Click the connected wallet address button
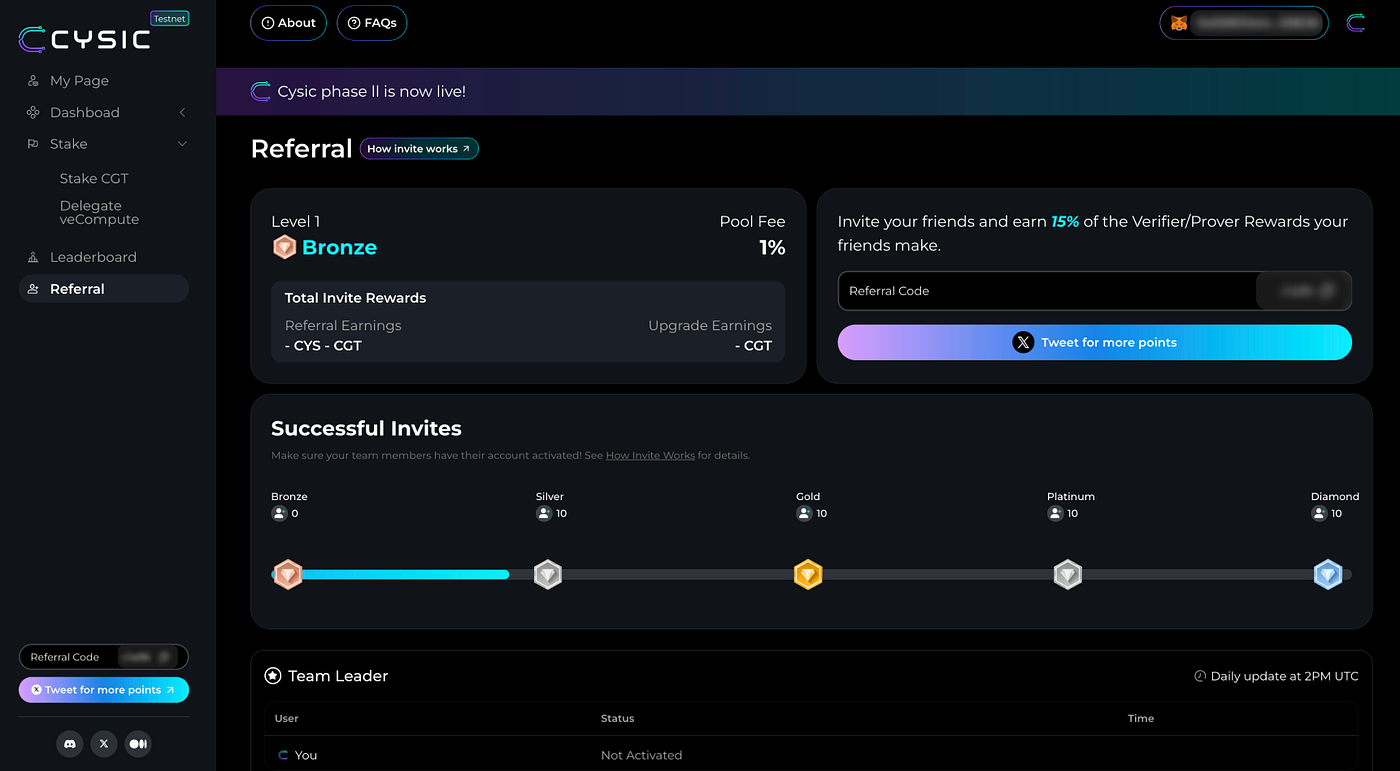1400x771 pixels. (x=1244, y=23)
